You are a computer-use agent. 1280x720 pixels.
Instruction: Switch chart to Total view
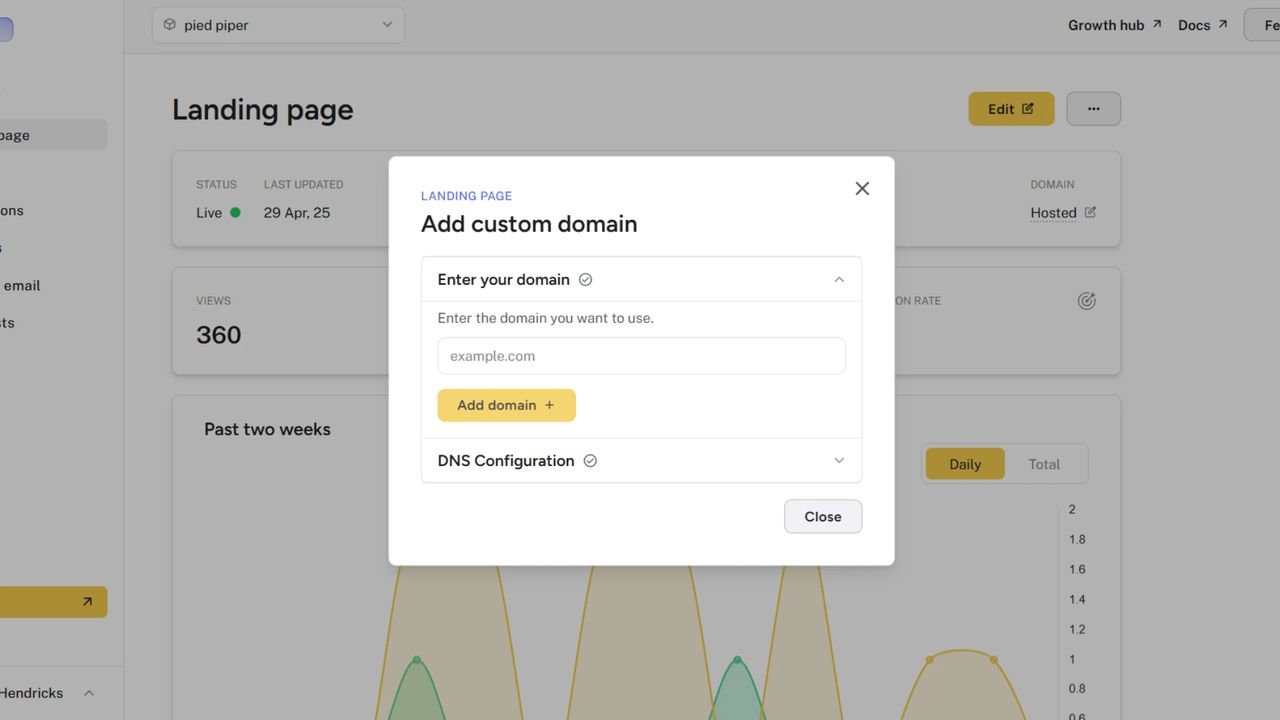point(1044,464)
